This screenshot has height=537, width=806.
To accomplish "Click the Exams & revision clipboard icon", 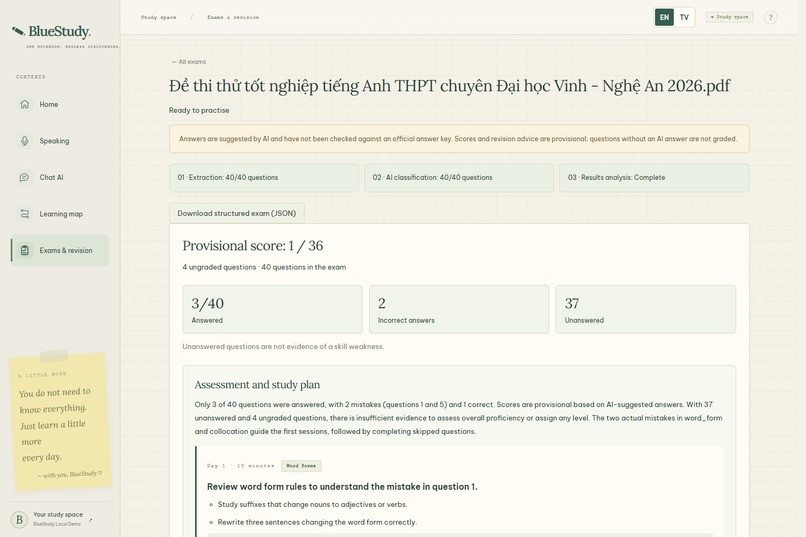I will coord(25,250).
